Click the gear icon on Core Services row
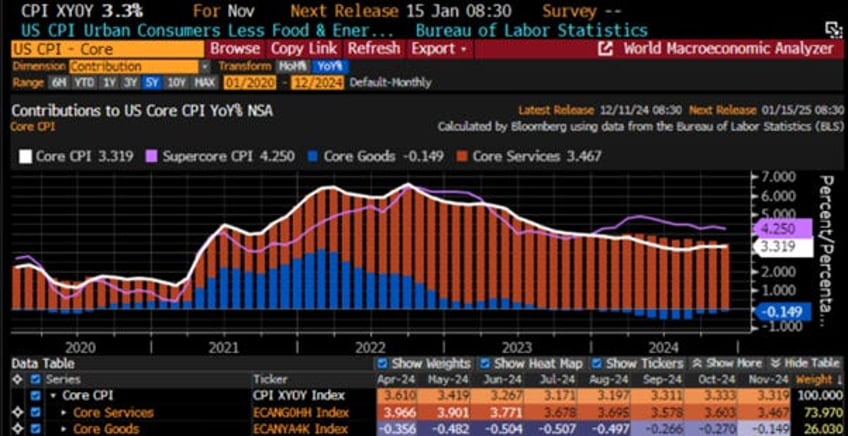848x436 pixels. click(16, 413)
